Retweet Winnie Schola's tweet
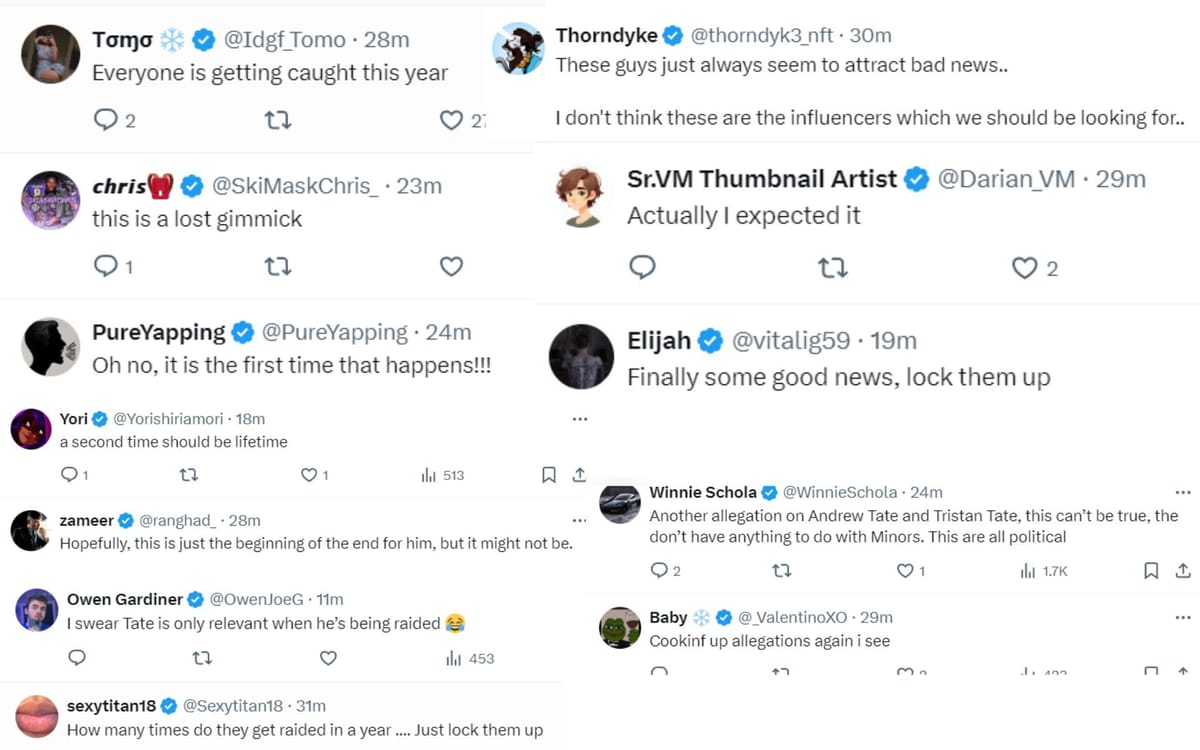The image size is (1200, 750). pos(781,570)
